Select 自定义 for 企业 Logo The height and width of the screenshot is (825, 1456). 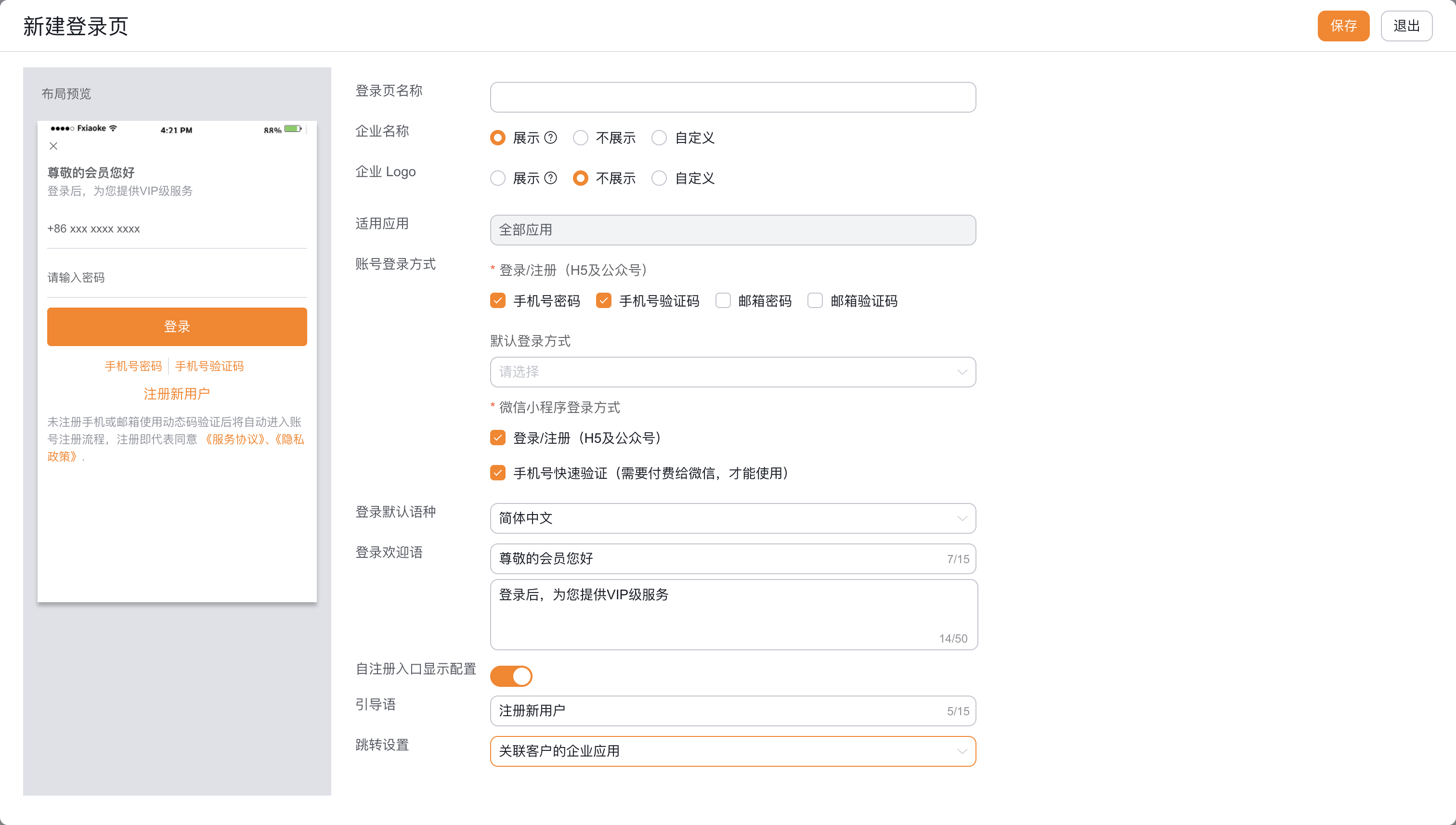659,178
